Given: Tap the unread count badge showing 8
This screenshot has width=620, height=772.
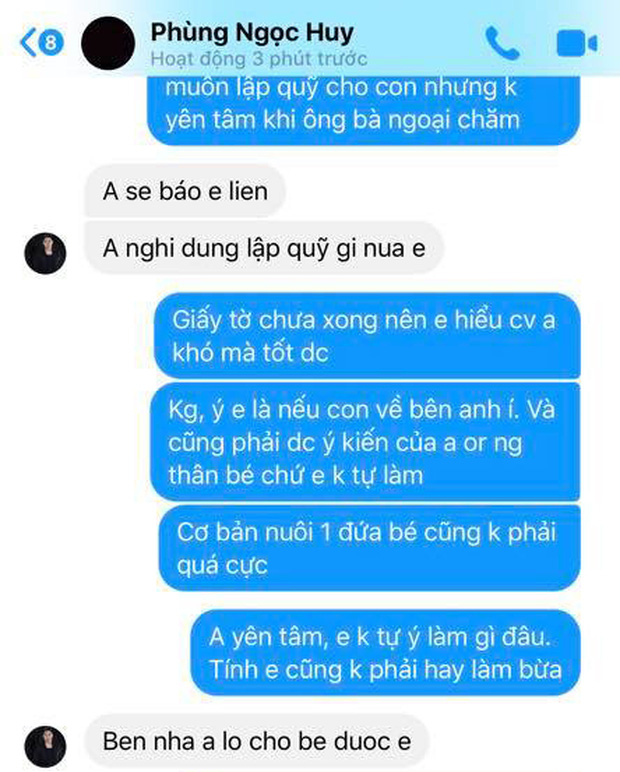Looking at the screenshot, I should (x=50, y=43).
